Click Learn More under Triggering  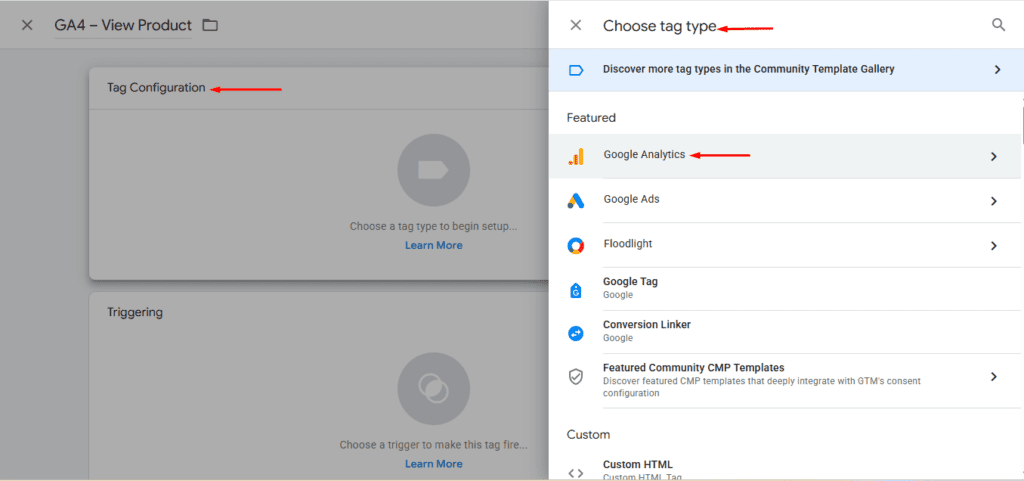[434, 464]
